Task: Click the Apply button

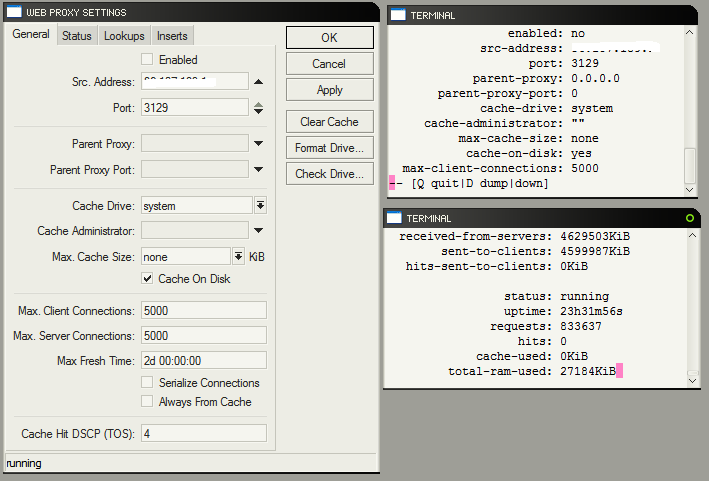Action: 330,90
